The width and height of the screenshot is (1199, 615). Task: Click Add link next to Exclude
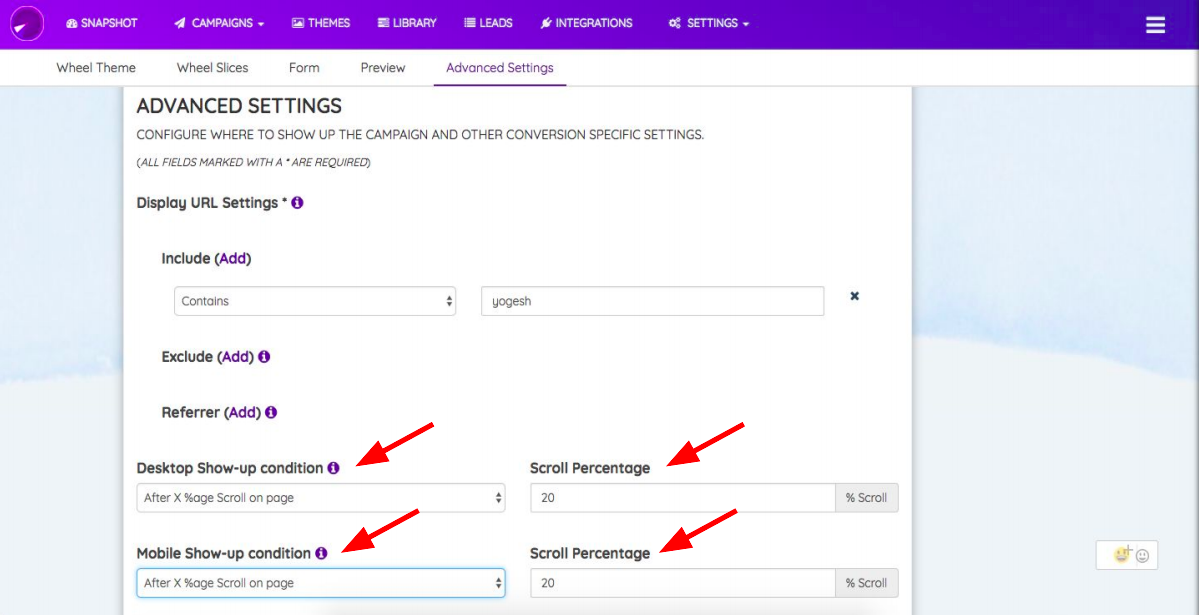236,356
